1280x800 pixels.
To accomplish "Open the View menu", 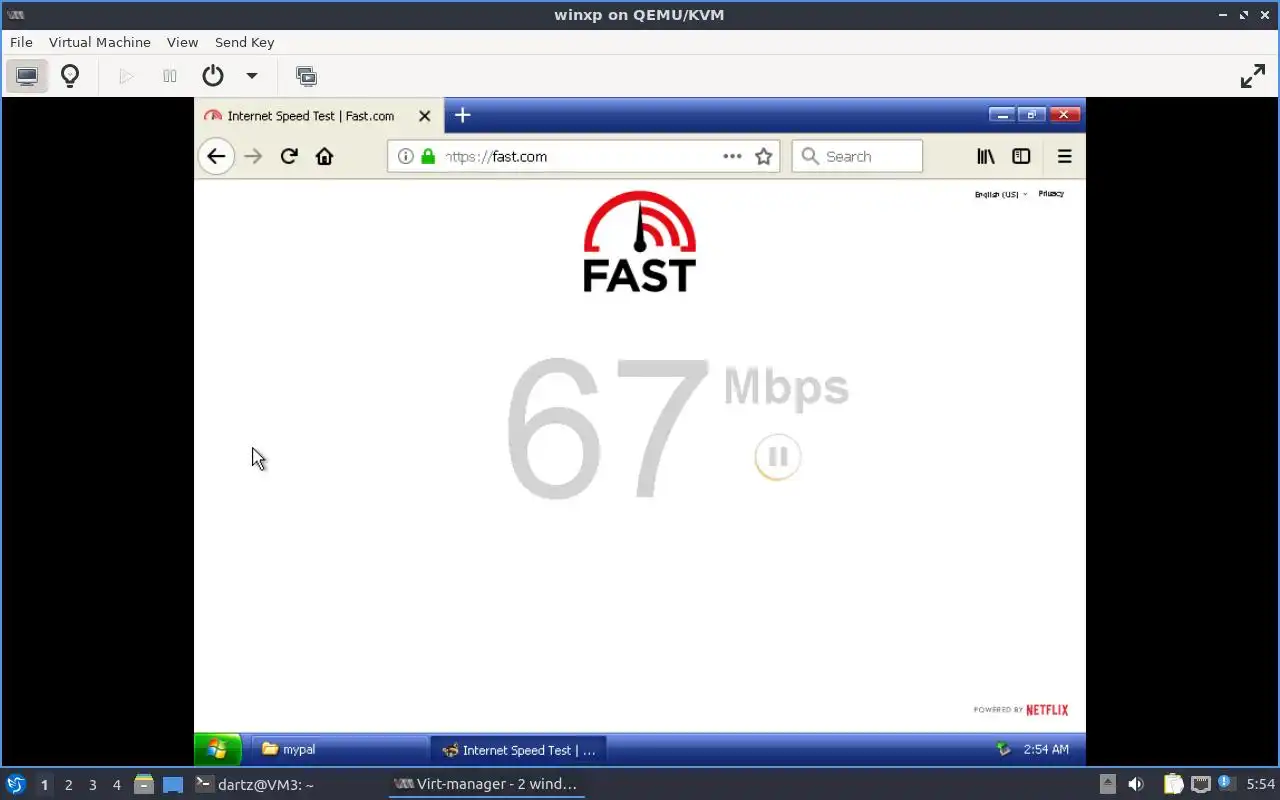I will 183,42.
